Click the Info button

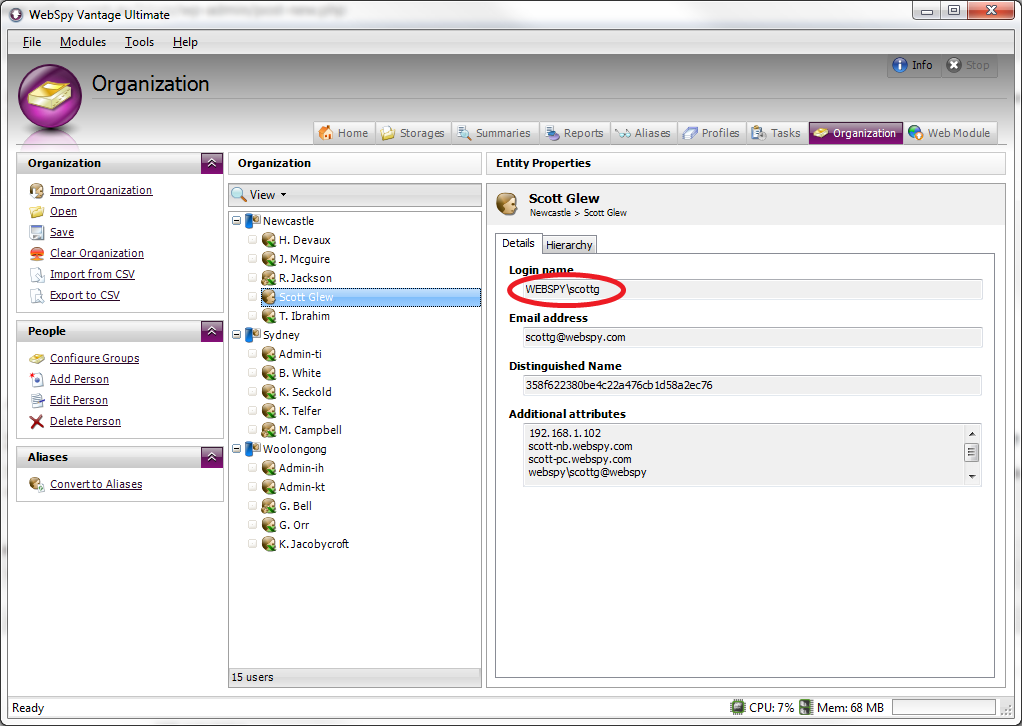tap(913, 65)
